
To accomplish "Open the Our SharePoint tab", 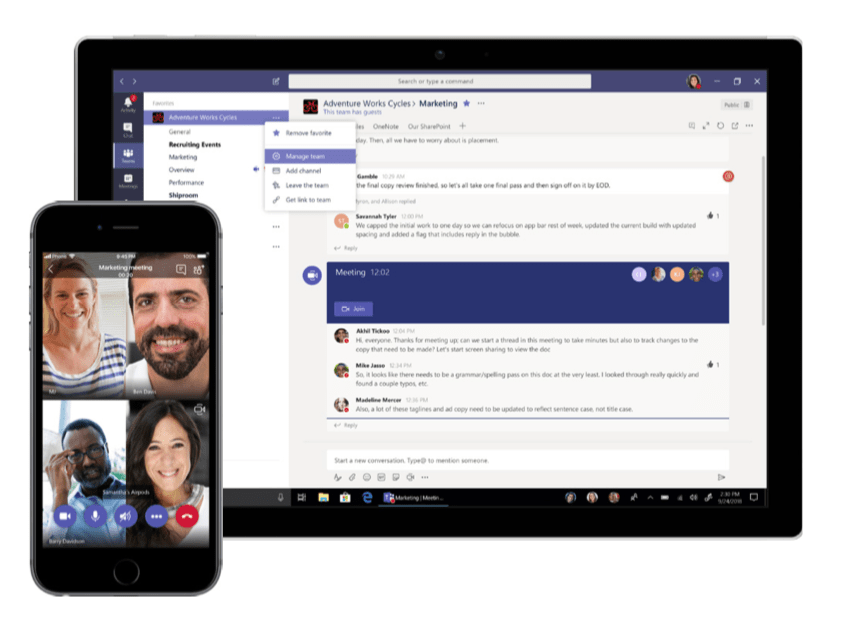I will coord(429,127).
